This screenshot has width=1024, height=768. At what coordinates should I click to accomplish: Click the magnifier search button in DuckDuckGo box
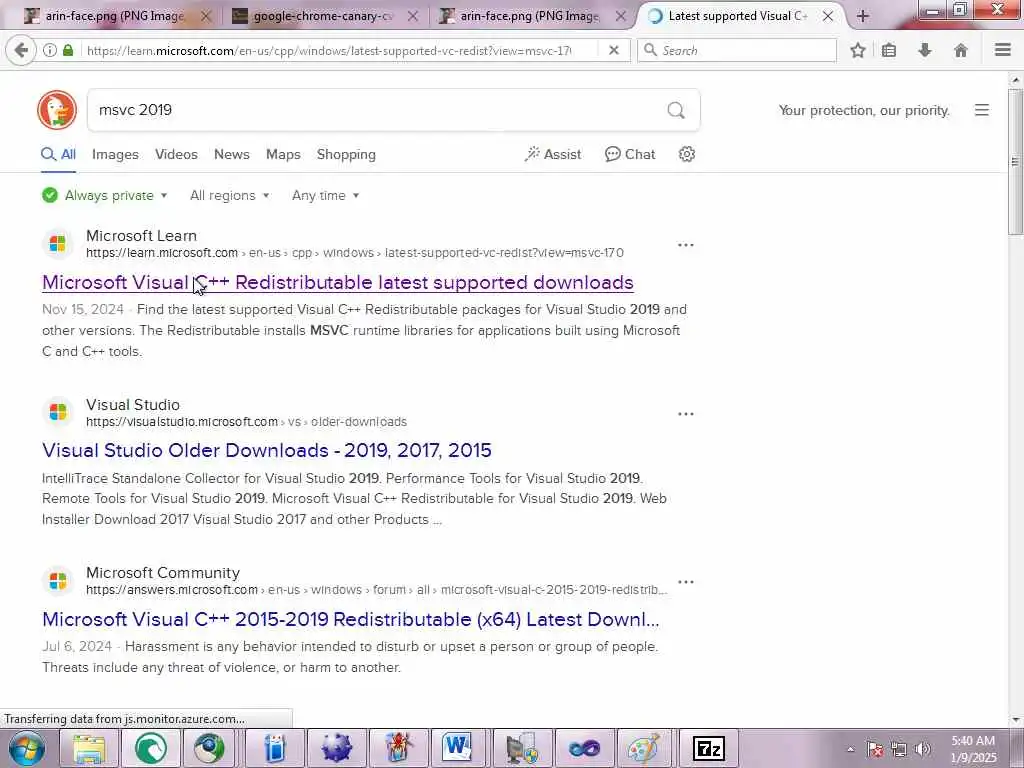(x=676, y=110)
